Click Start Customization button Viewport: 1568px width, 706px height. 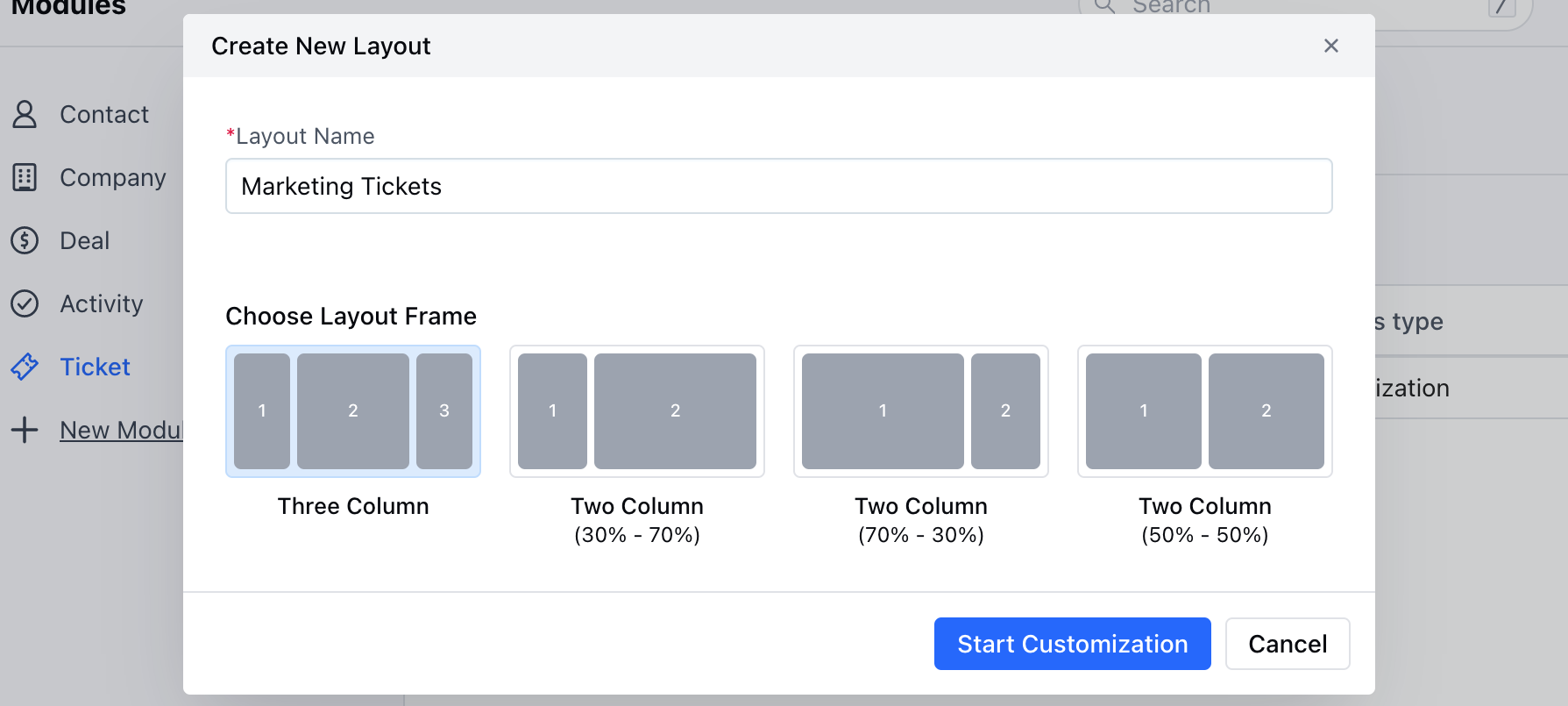[x=1073, y=644]
